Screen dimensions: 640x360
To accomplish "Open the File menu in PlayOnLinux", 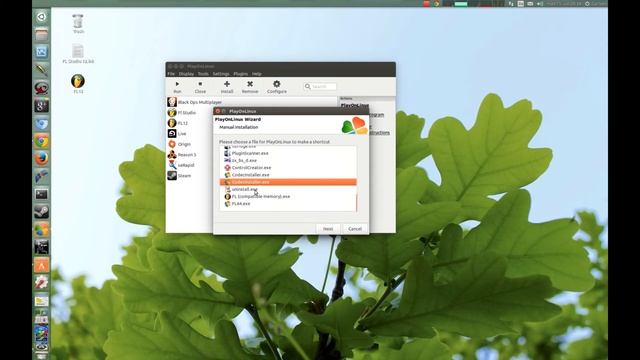I will (171, 74).
